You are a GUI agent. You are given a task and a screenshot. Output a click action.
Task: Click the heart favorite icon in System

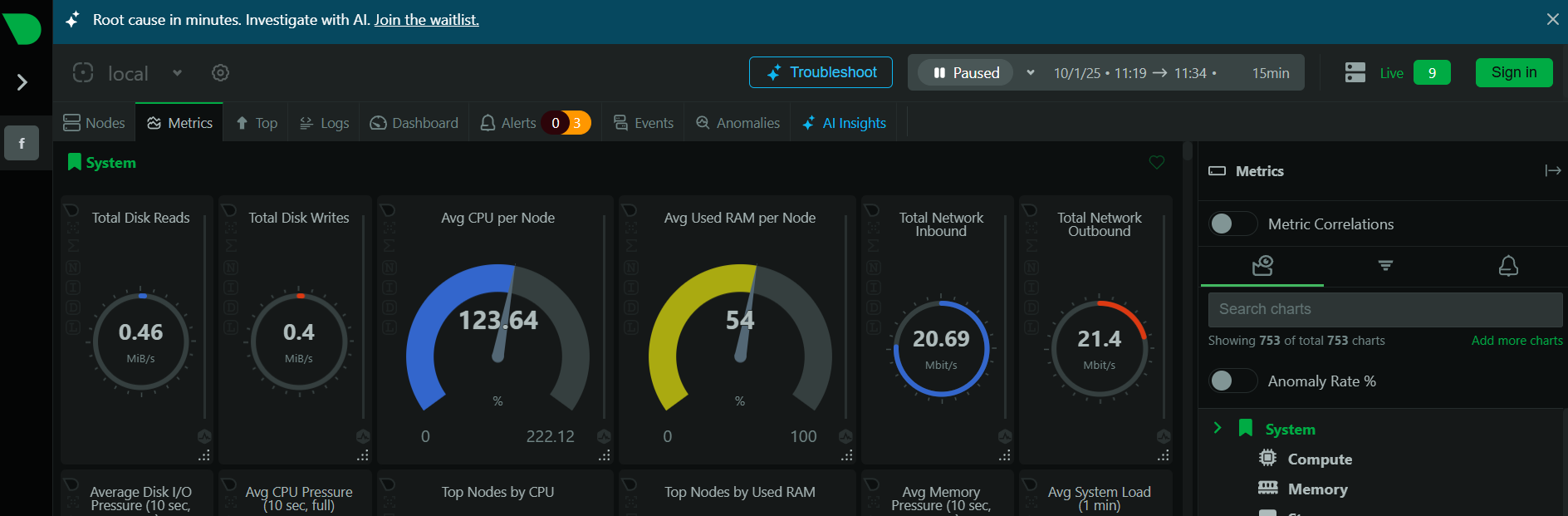[x=1156, y=163]
